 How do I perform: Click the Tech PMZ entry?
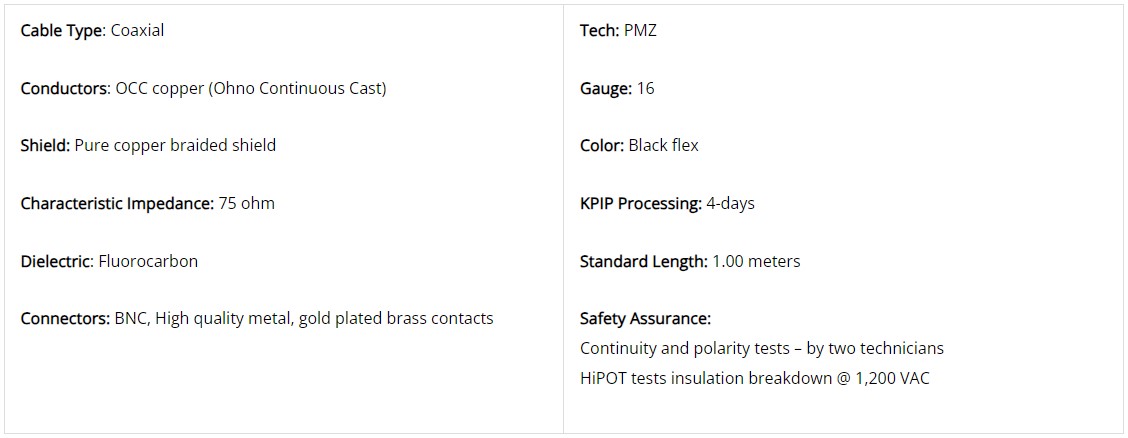pyautogui.click(x=618, y=30)
